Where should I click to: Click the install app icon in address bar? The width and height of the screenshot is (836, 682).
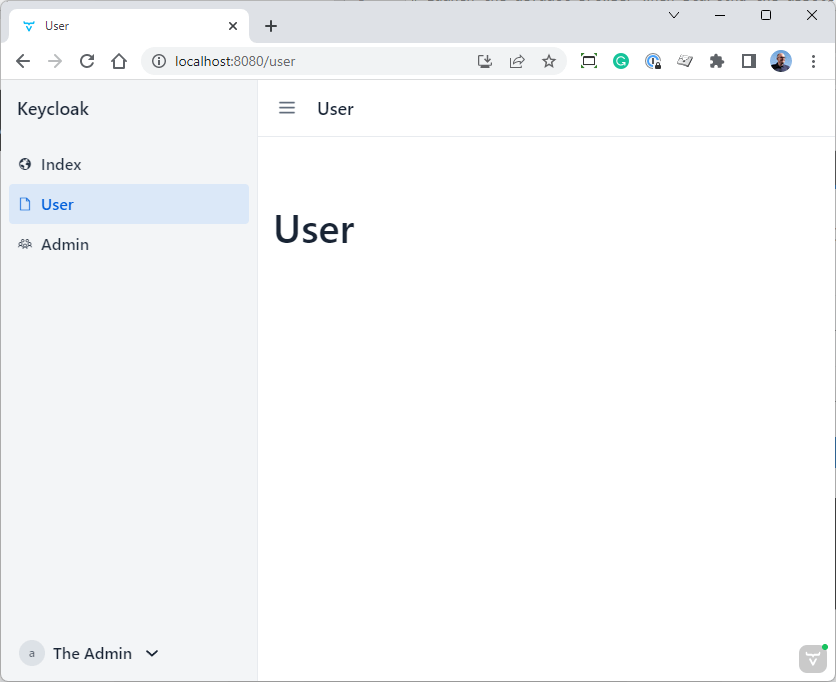point(484,61)
